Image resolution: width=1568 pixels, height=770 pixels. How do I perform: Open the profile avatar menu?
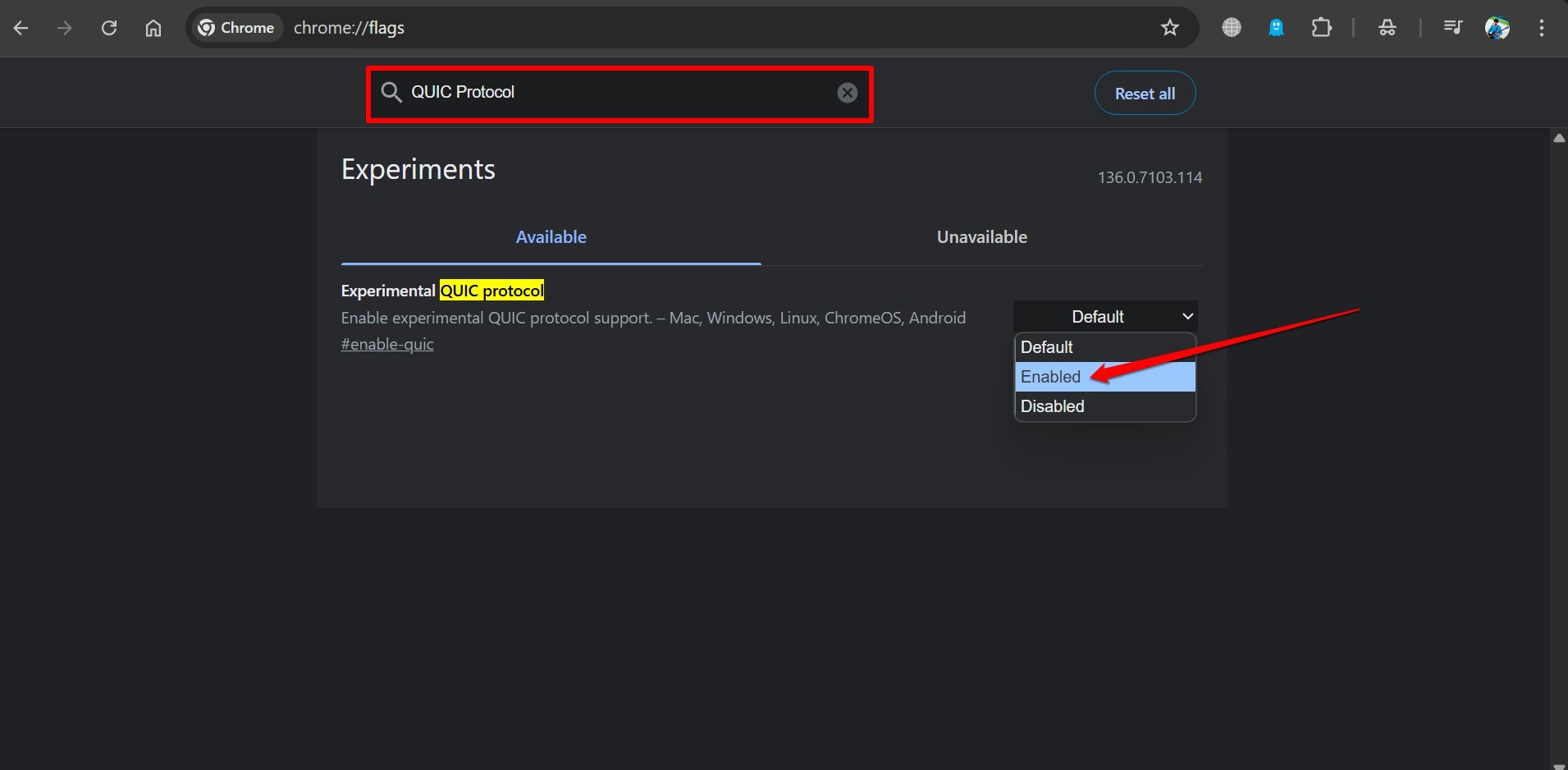pos(1497,28)
